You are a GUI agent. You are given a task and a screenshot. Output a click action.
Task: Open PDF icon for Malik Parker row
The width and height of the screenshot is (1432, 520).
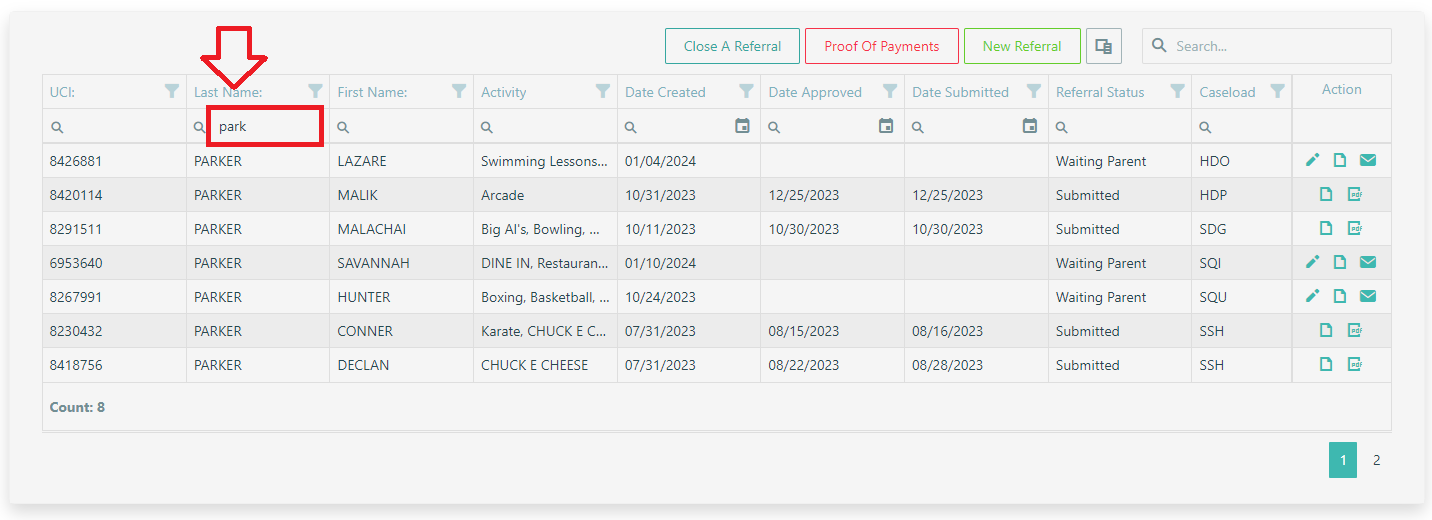[1355, 194]
